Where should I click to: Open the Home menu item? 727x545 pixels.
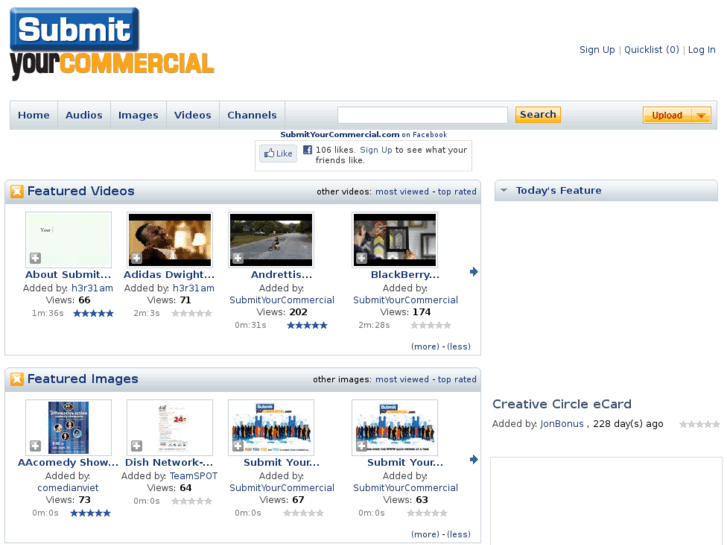tap(34, 115)
